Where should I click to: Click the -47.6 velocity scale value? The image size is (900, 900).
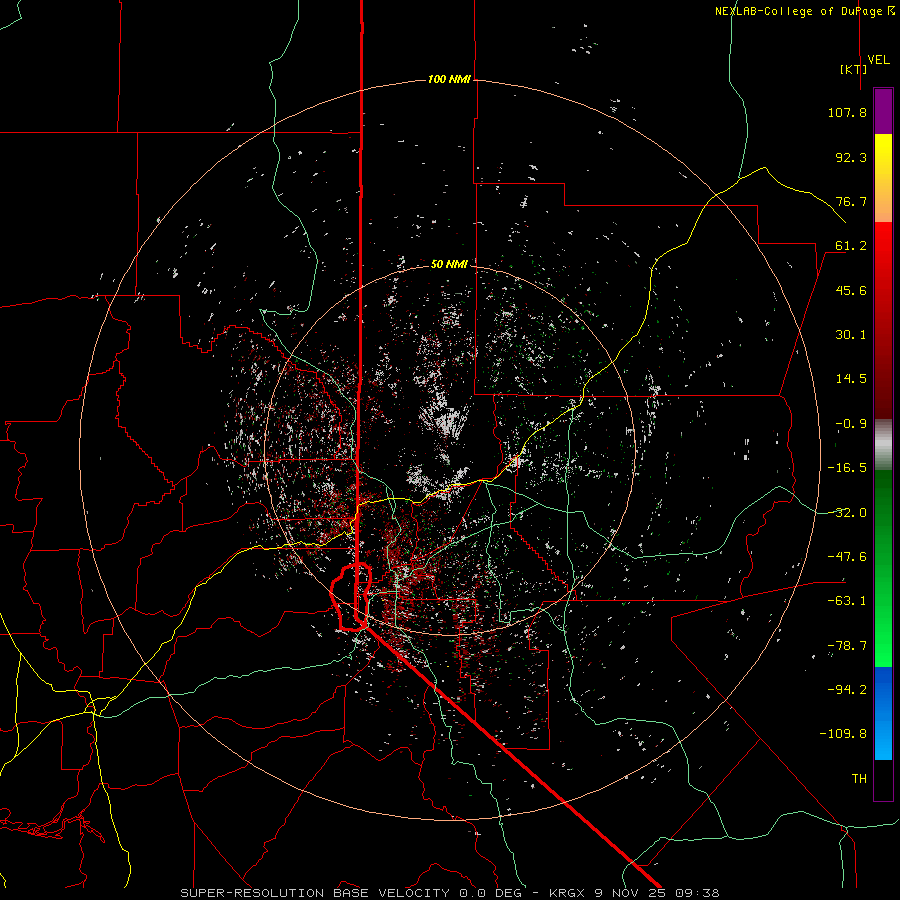847,557
